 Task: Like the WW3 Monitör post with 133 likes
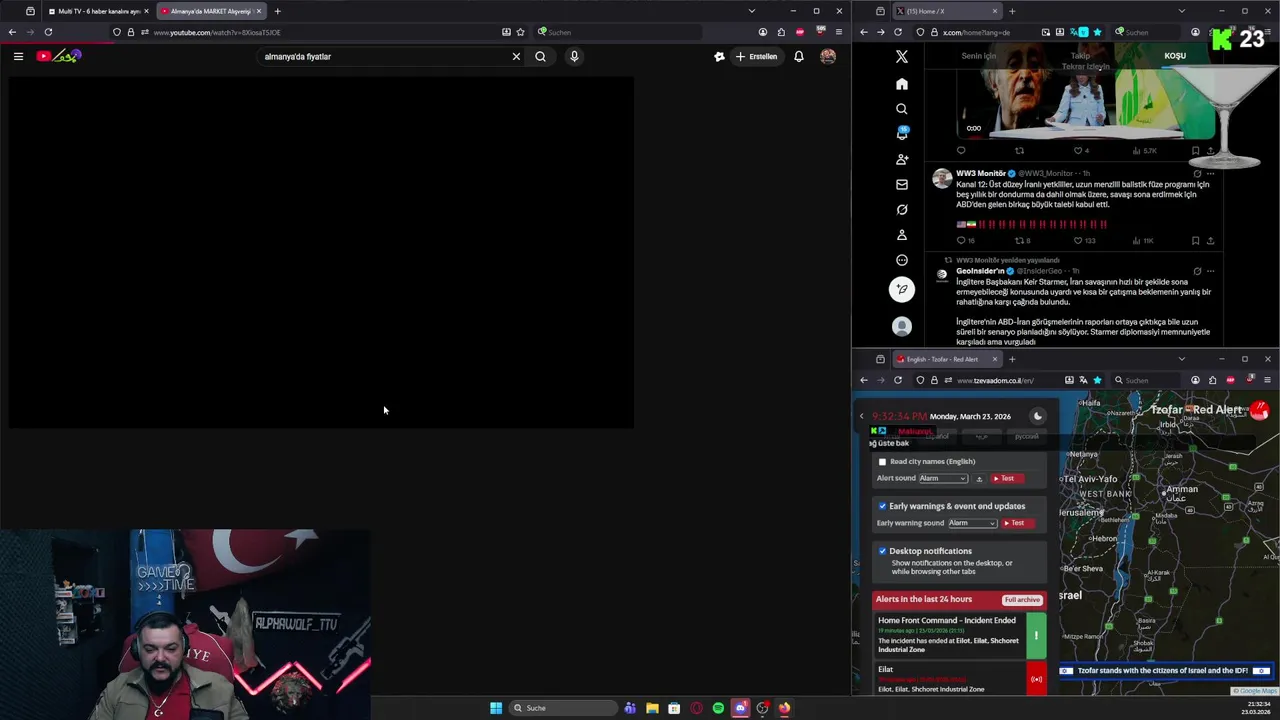pos(1084,240)
